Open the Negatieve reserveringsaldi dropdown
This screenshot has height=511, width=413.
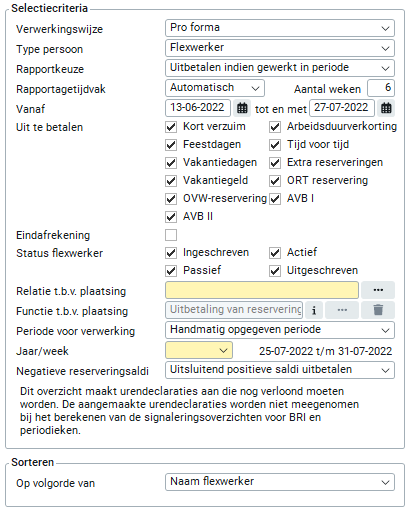(280, 370)
